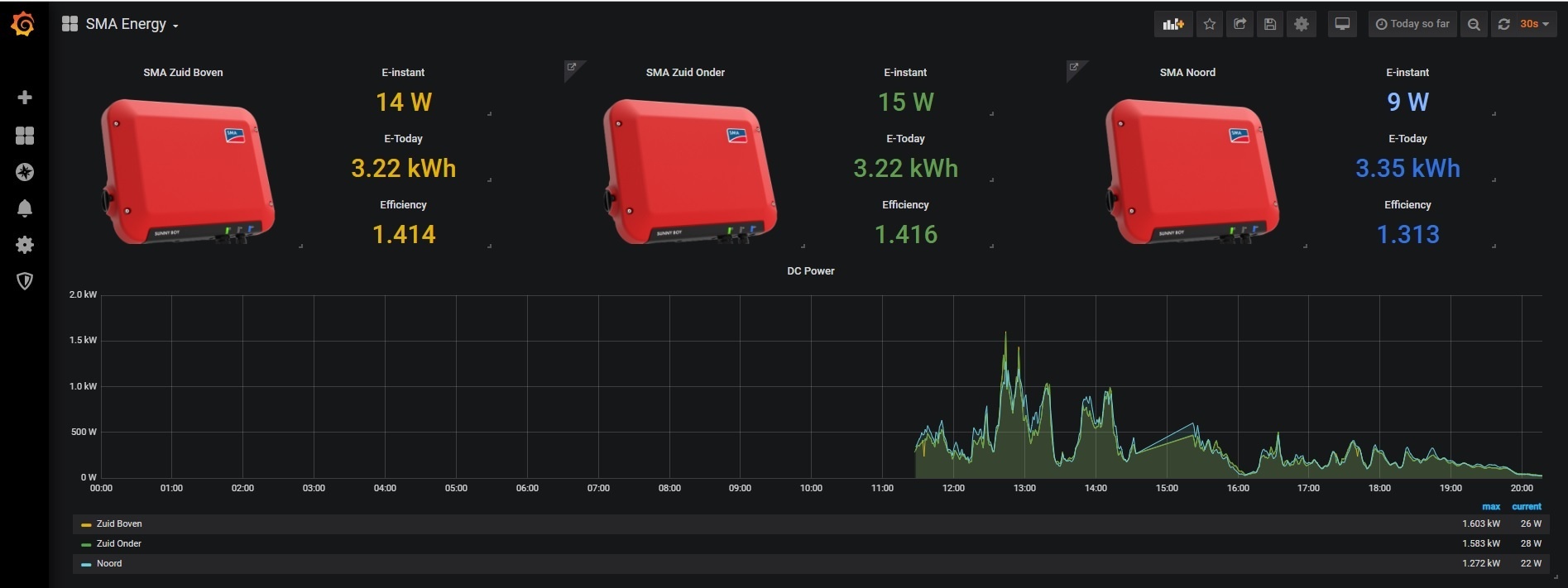Image resolution: width=1568 pixels, height=588 pixels.
Task: Click the 1.603 kW max value
Action: click(1481, 523)
